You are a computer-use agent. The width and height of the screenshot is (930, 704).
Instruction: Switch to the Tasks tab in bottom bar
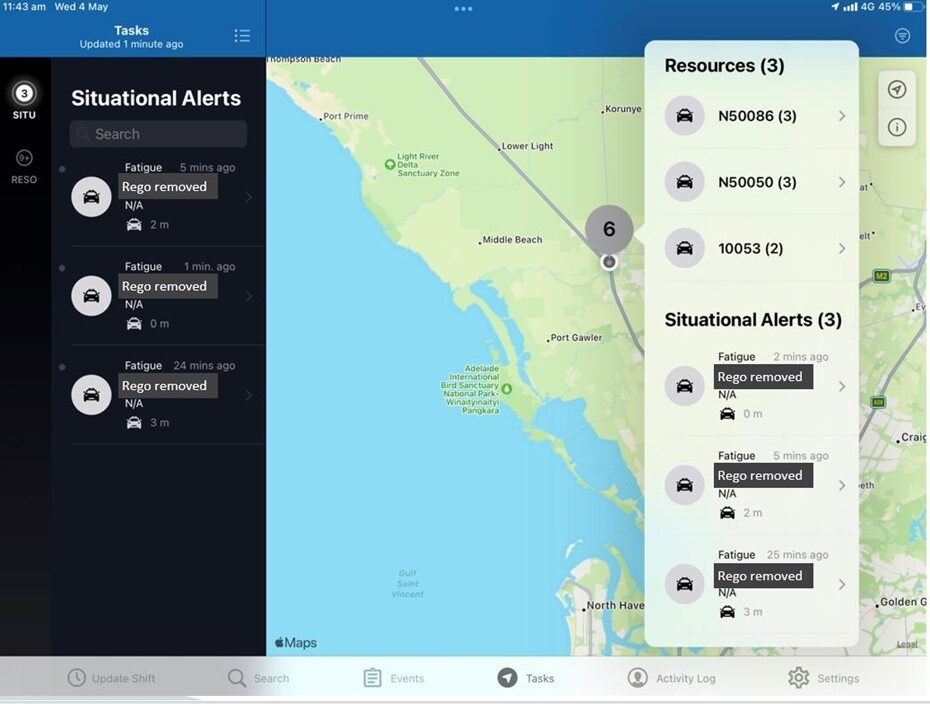coord(526,678)
